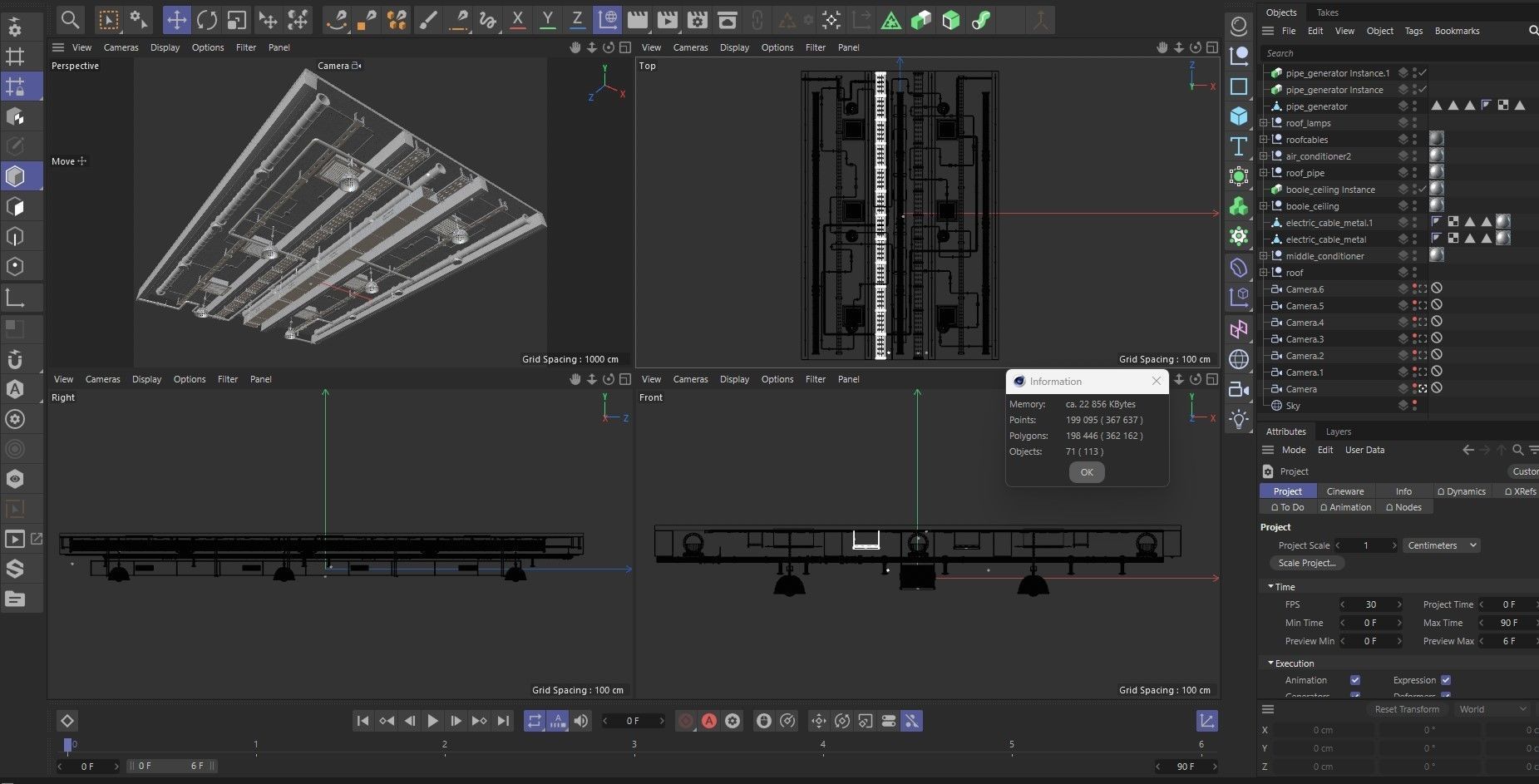Viewport: 1539px width, 784px height.
Task: Toggle the check mark of pipe_generator Instance
Action: 1423,90
